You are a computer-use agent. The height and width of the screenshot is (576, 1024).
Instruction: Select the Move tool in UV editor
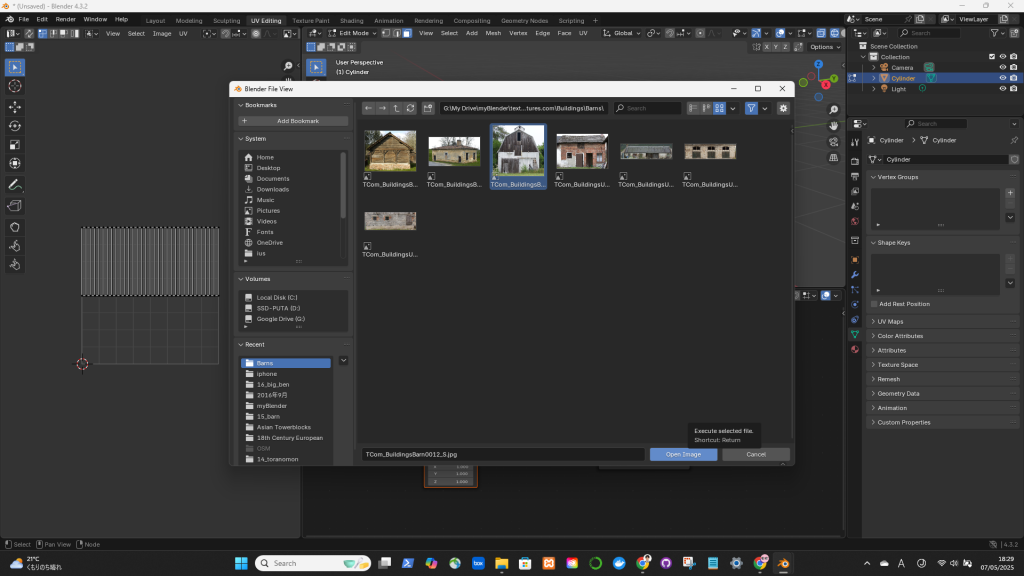point(15,106)
